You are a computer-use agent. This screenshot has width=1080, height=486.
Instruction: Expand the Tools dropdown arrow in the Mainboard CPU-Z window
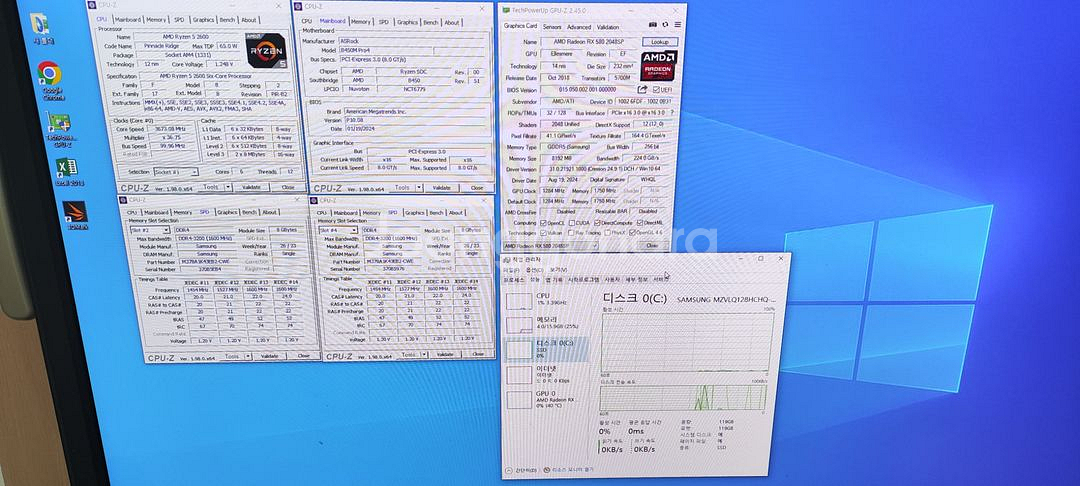419,187
